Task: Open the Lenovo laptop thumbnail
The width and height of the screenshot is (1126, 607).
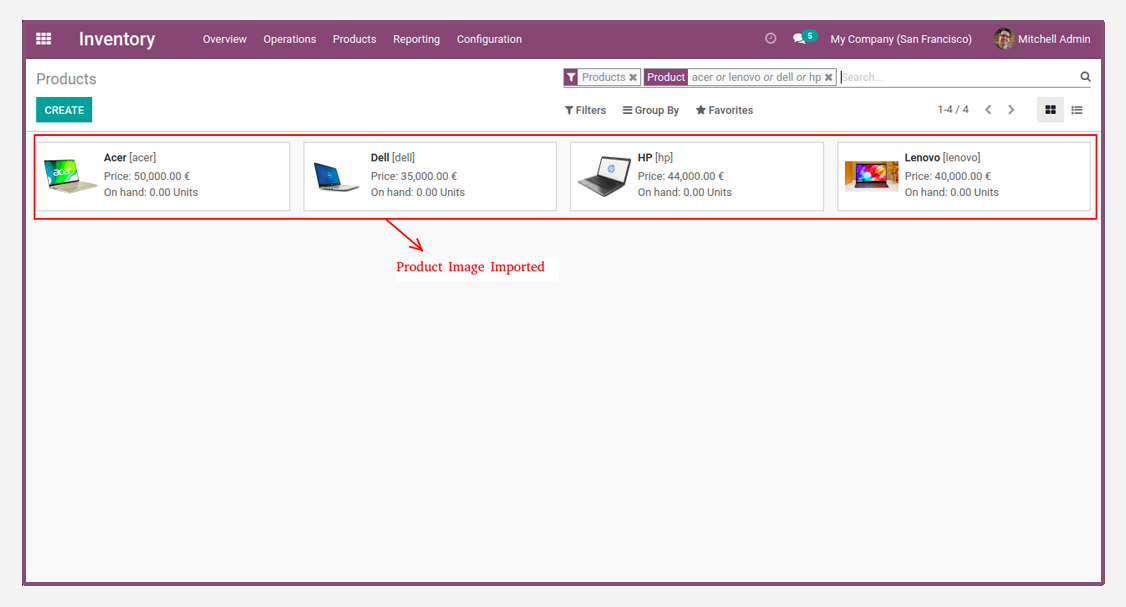Action: click(871, 176)
